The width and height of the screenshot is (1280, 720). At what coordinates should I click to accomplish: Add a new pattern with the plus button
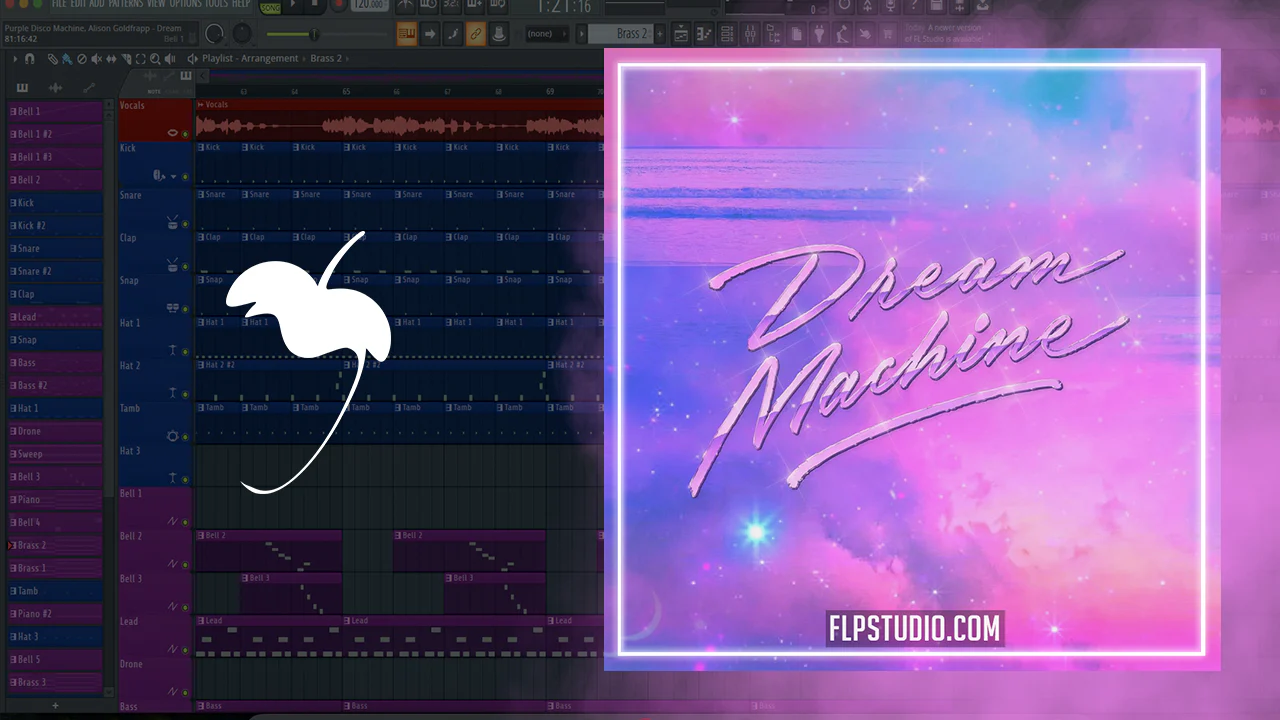(660, 34)
